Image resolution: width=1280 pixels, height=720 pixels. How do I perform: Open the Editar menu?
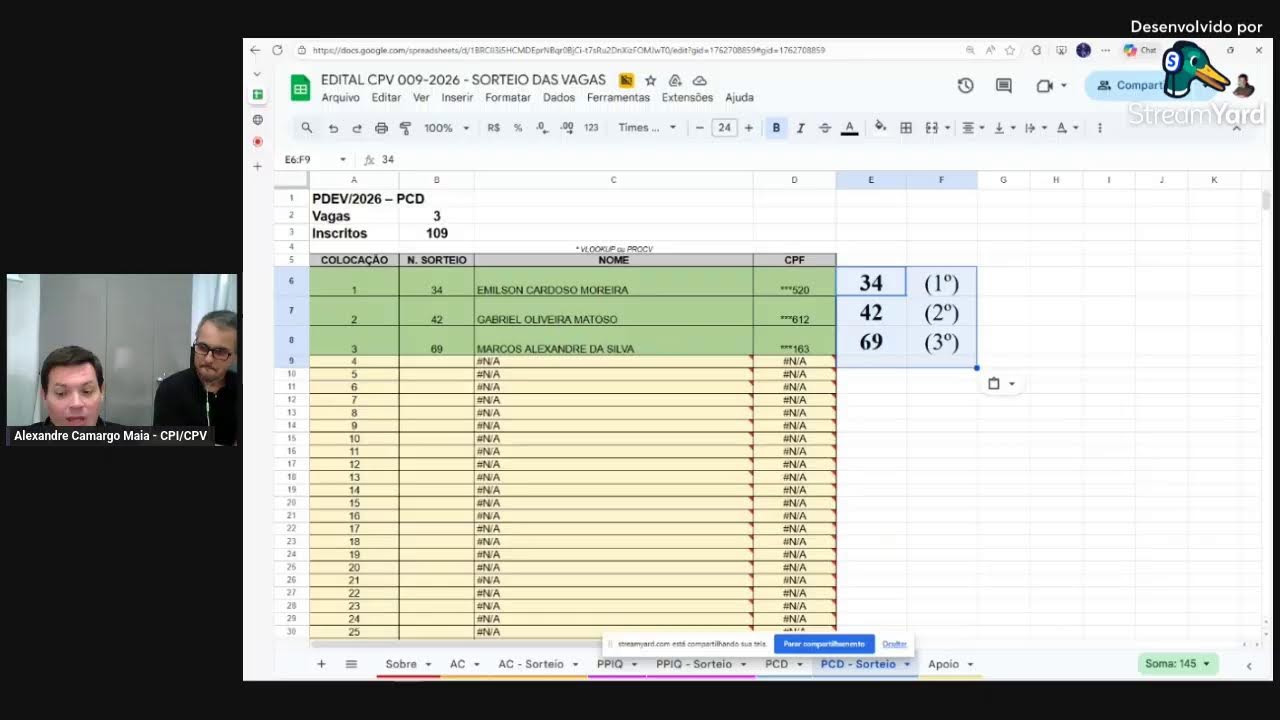click(x=386, y=98)
